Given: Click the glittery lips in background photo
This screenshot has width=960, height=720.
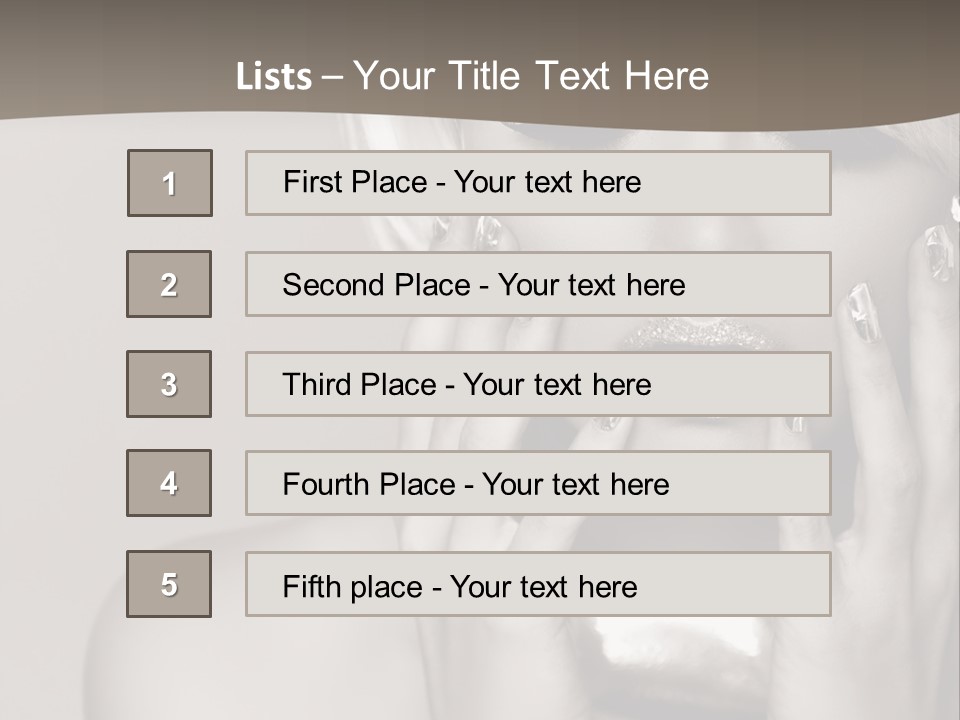Looking at the screenshot, I should coord(700,333).
